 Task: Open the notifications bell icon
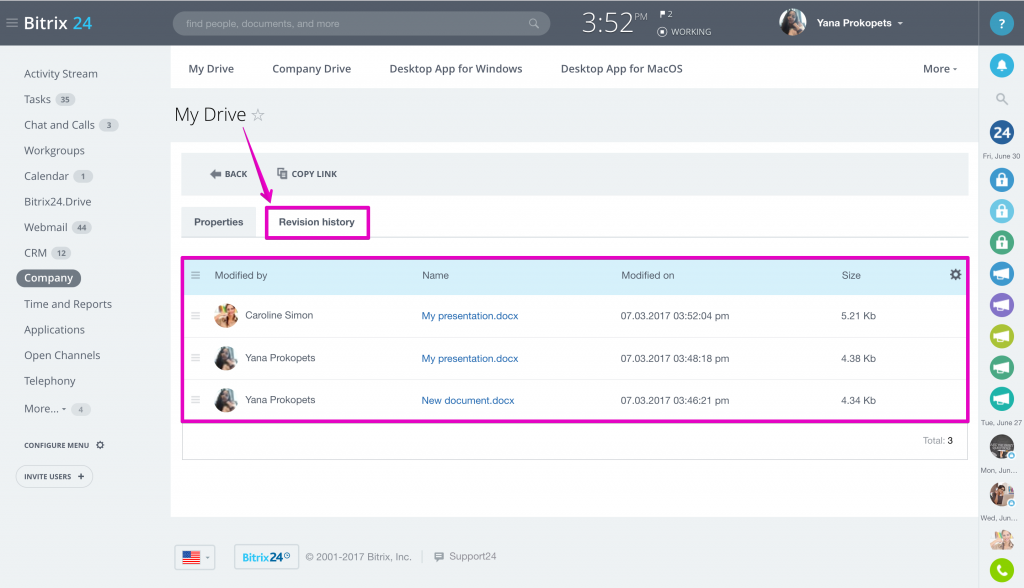click(1001, 65)
